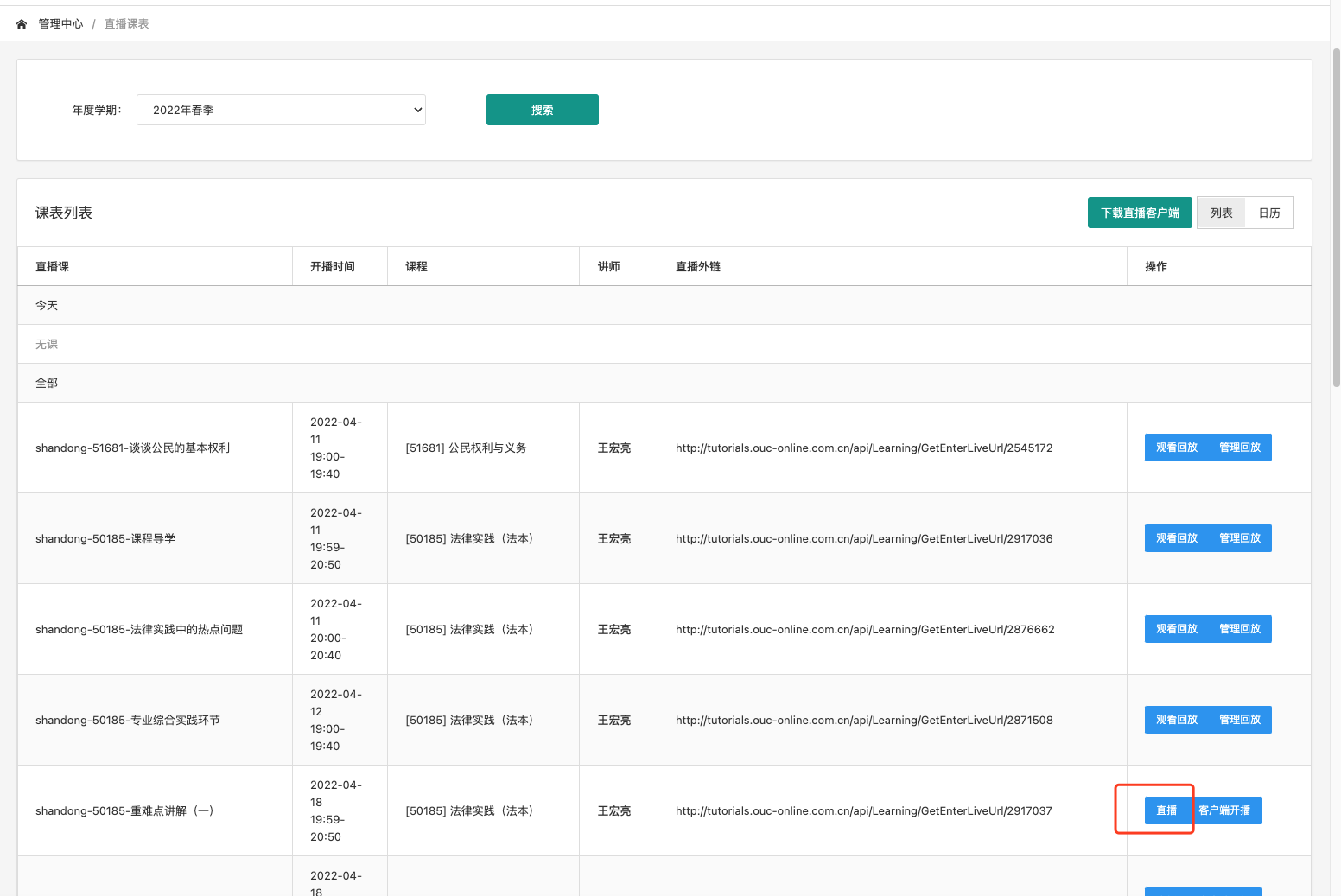Click shandong-50185-法律实践中的热点问题 title

tap(139, 629)
